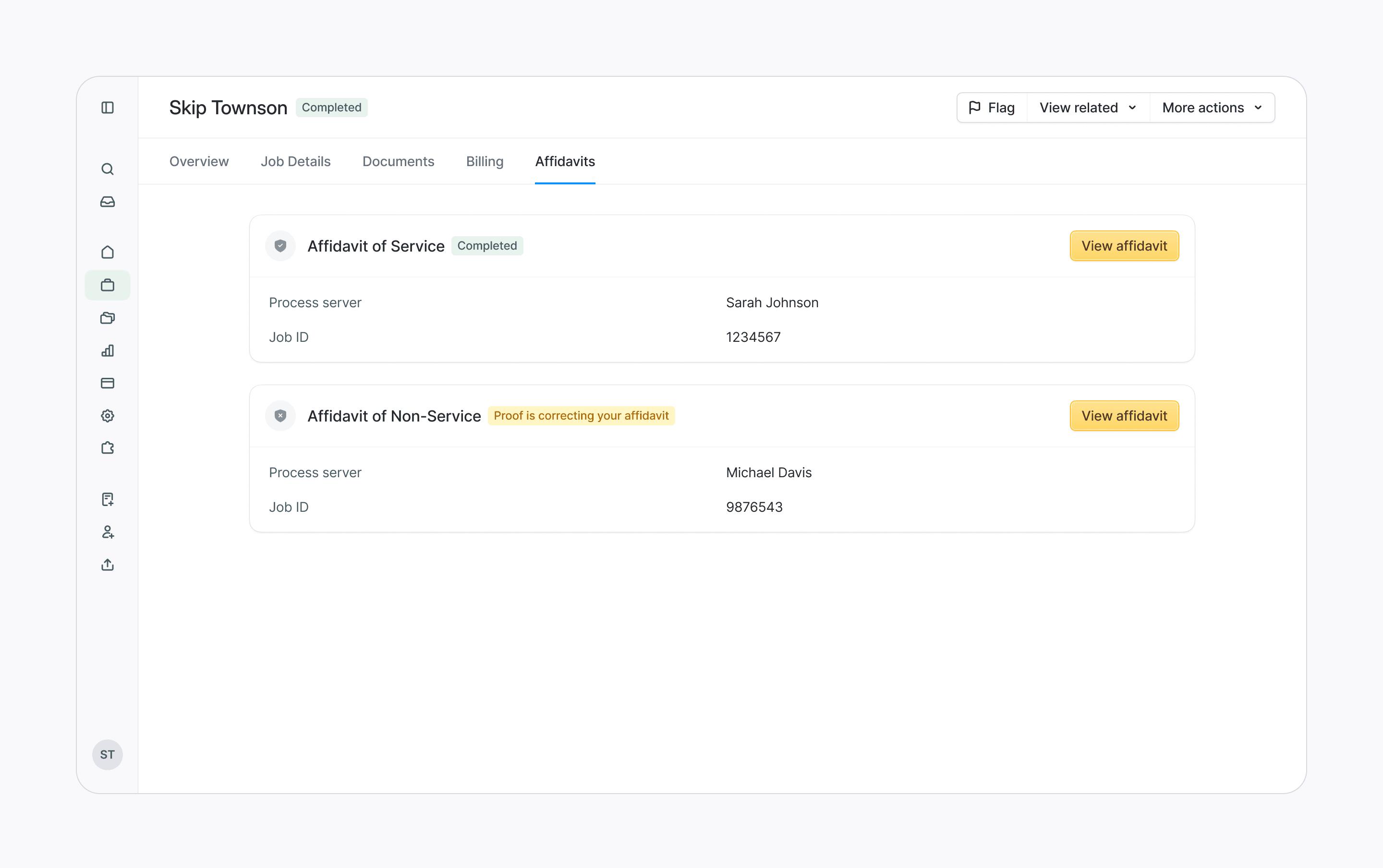
Task: Click the puzzle piece integrations icon
Action: 108,448
